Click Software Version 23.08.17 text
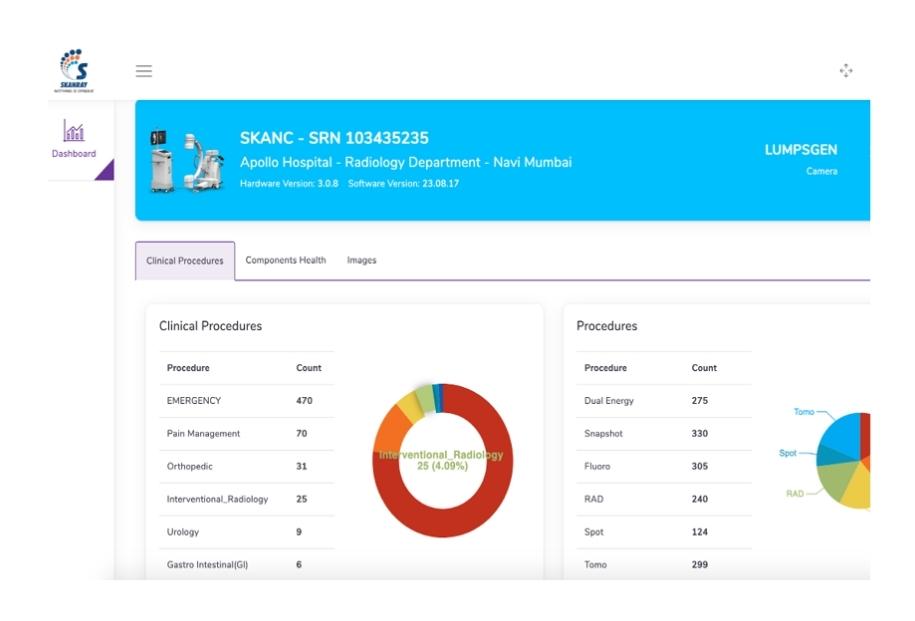The width and height of the screenshot is (915, 621). 403,183
